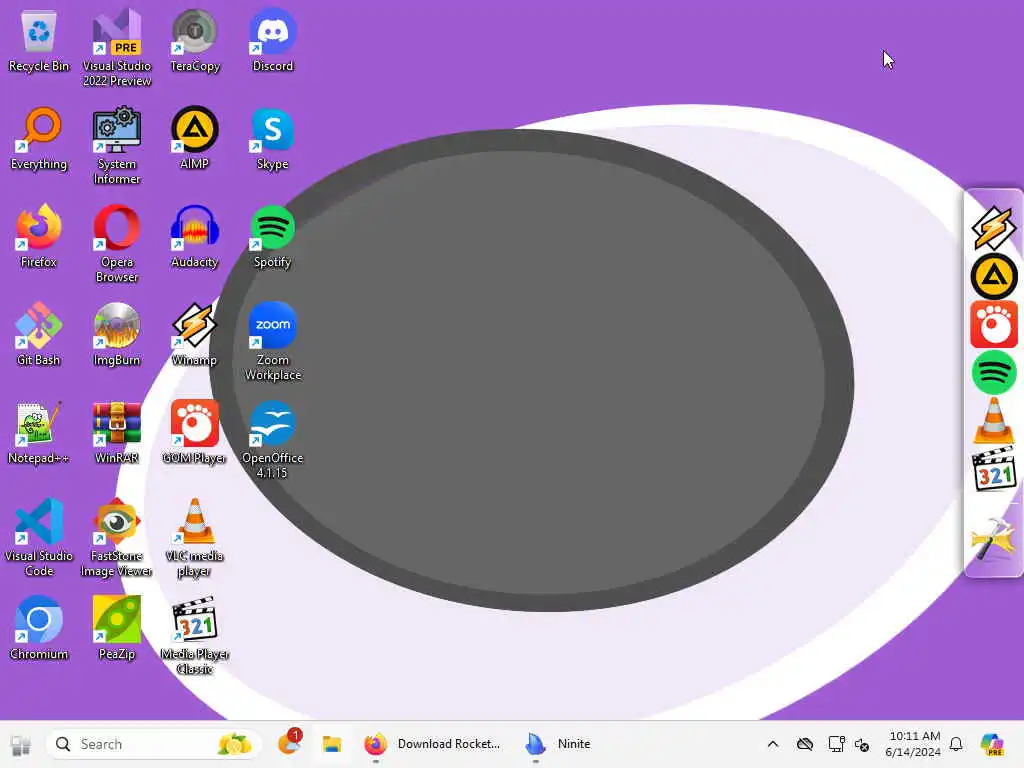The height and width of the screenshot is (768, 1024).
Task: Select Visual Studio Code desktop icon
Action: coord(39,537)
